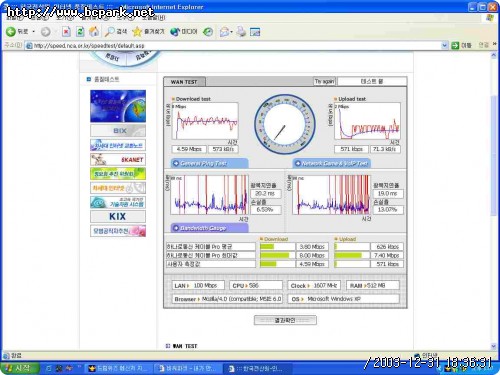The height and width of the screenshot is (375, 500).
Task: Click the Edit toolbar icon after printer
Action: [255, 32]
